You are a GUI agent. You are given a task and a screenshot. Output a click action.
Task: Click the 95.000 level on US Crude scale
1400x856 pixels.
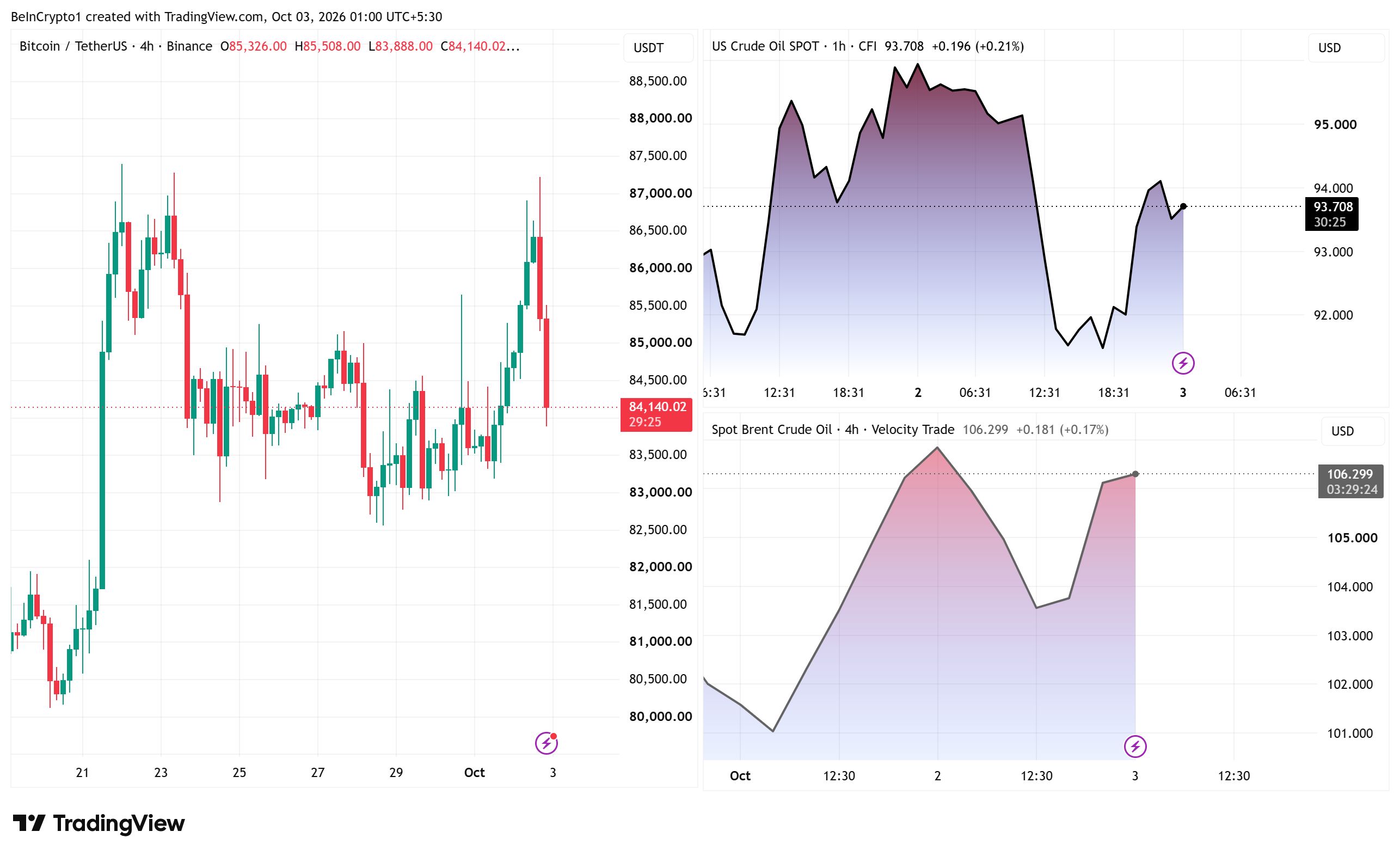click(x=1335, y=125)
